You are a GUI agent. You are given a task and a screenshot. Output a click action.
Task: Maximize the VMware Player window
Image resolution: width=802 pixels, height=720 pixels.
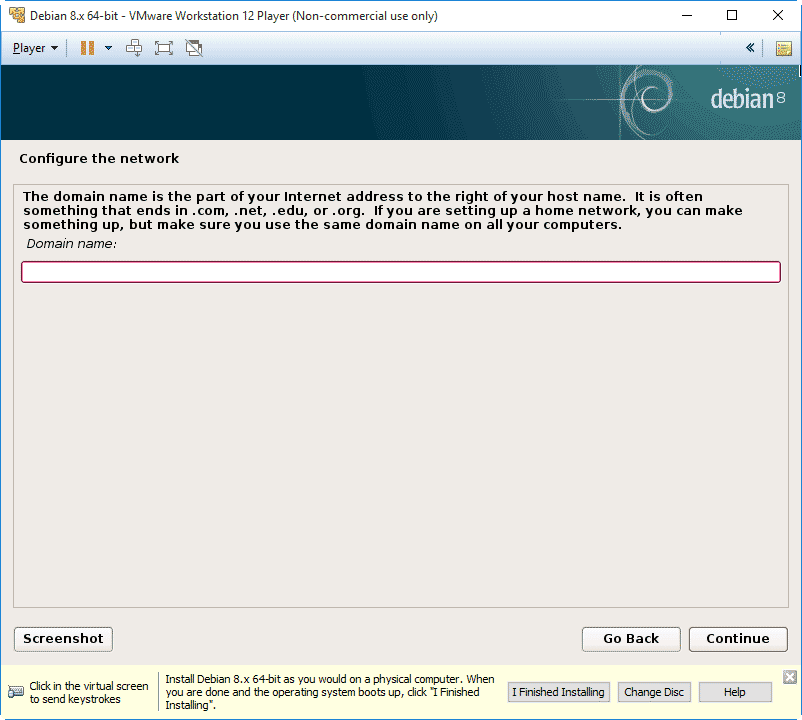coord(732,16)
